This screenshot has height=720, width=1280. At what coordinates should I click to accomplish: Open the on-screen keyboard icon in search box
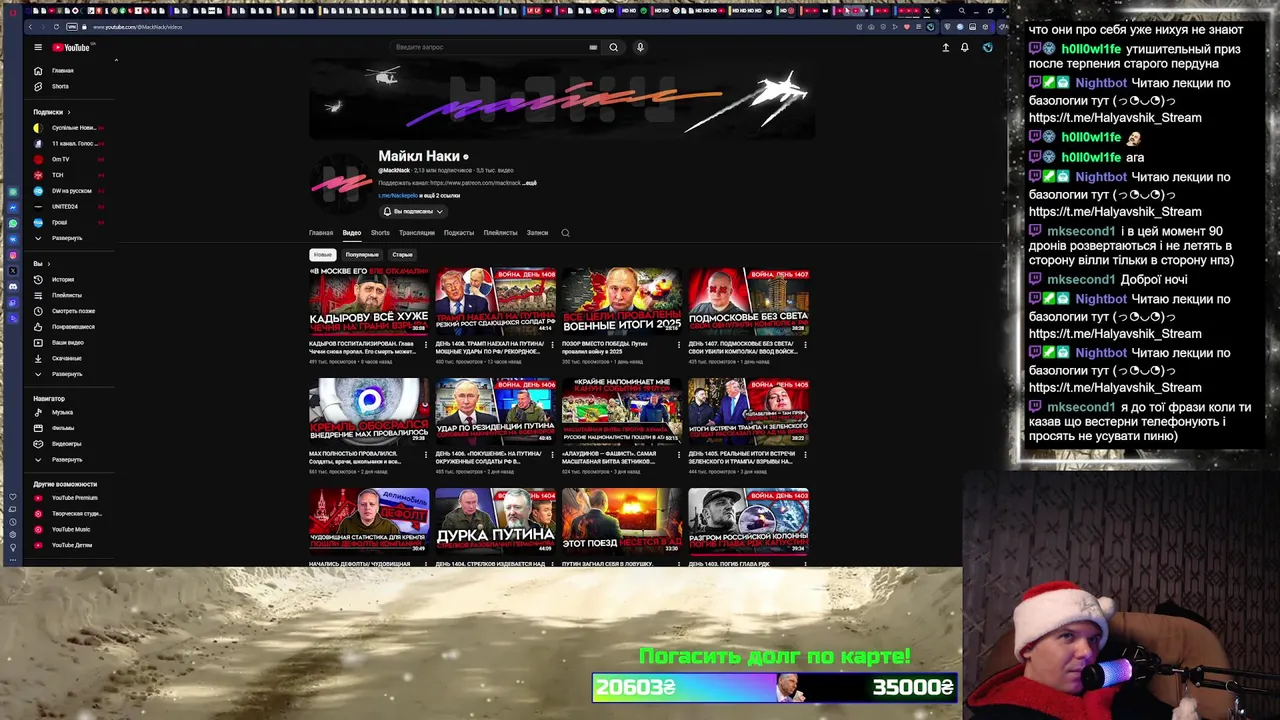(x=593, y=47)
